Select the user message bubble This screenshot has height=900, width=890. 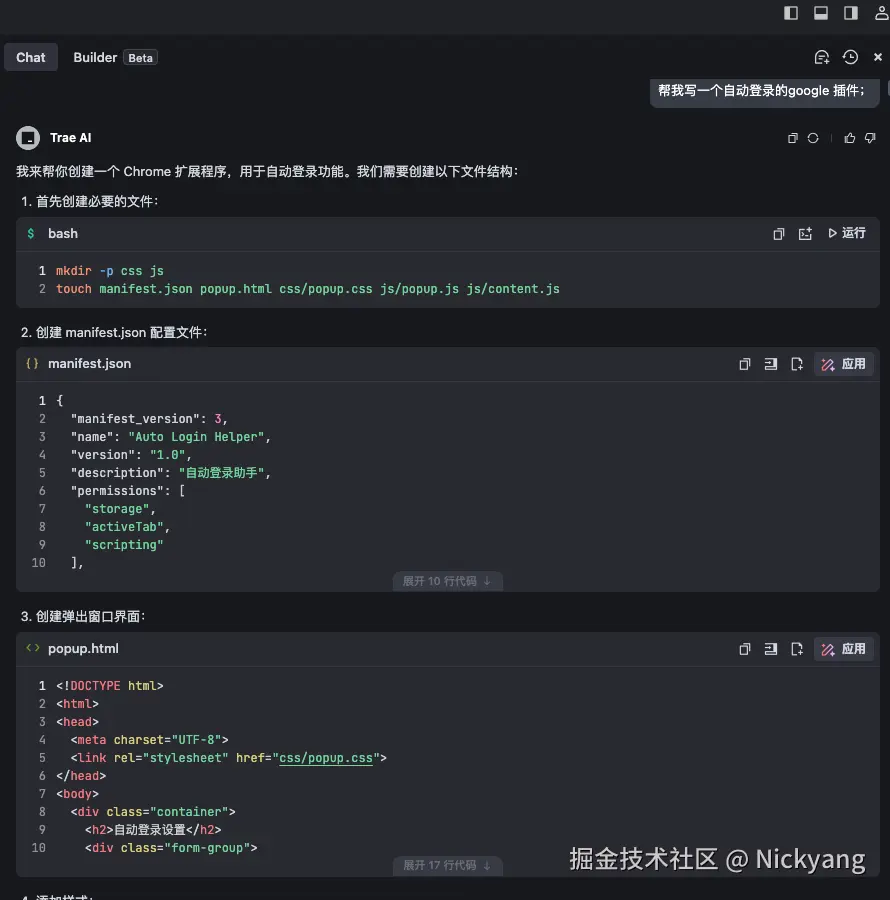(764, 91)
